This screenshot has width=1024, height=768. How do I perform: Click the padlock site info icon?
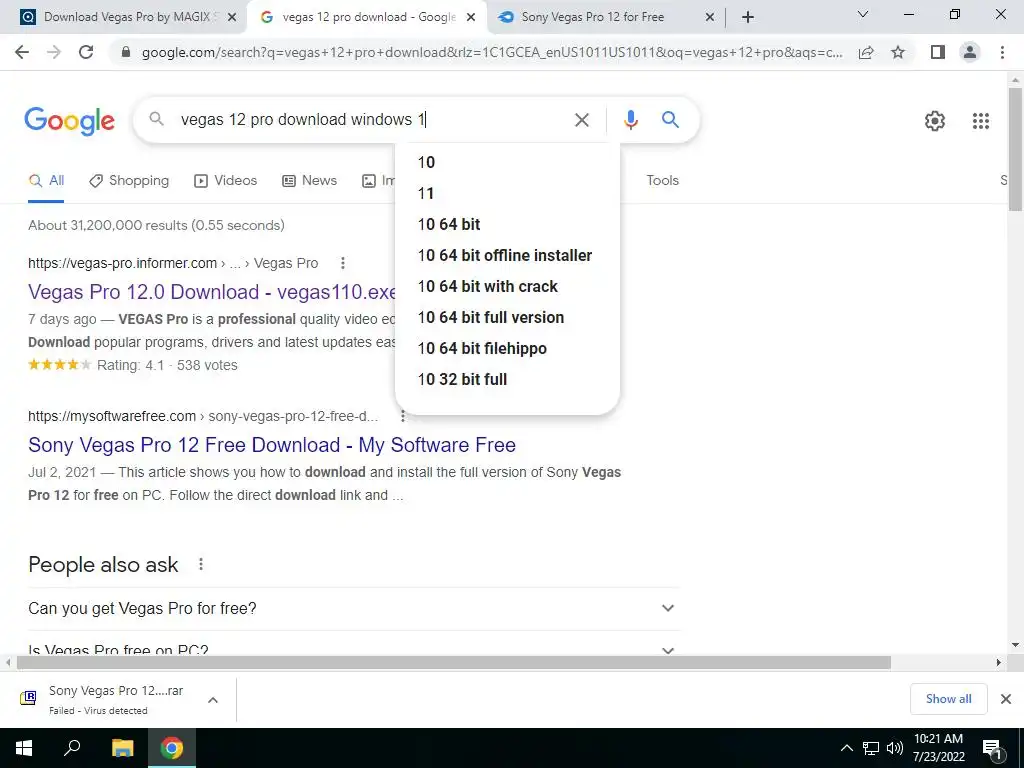[x=126, y=52]
